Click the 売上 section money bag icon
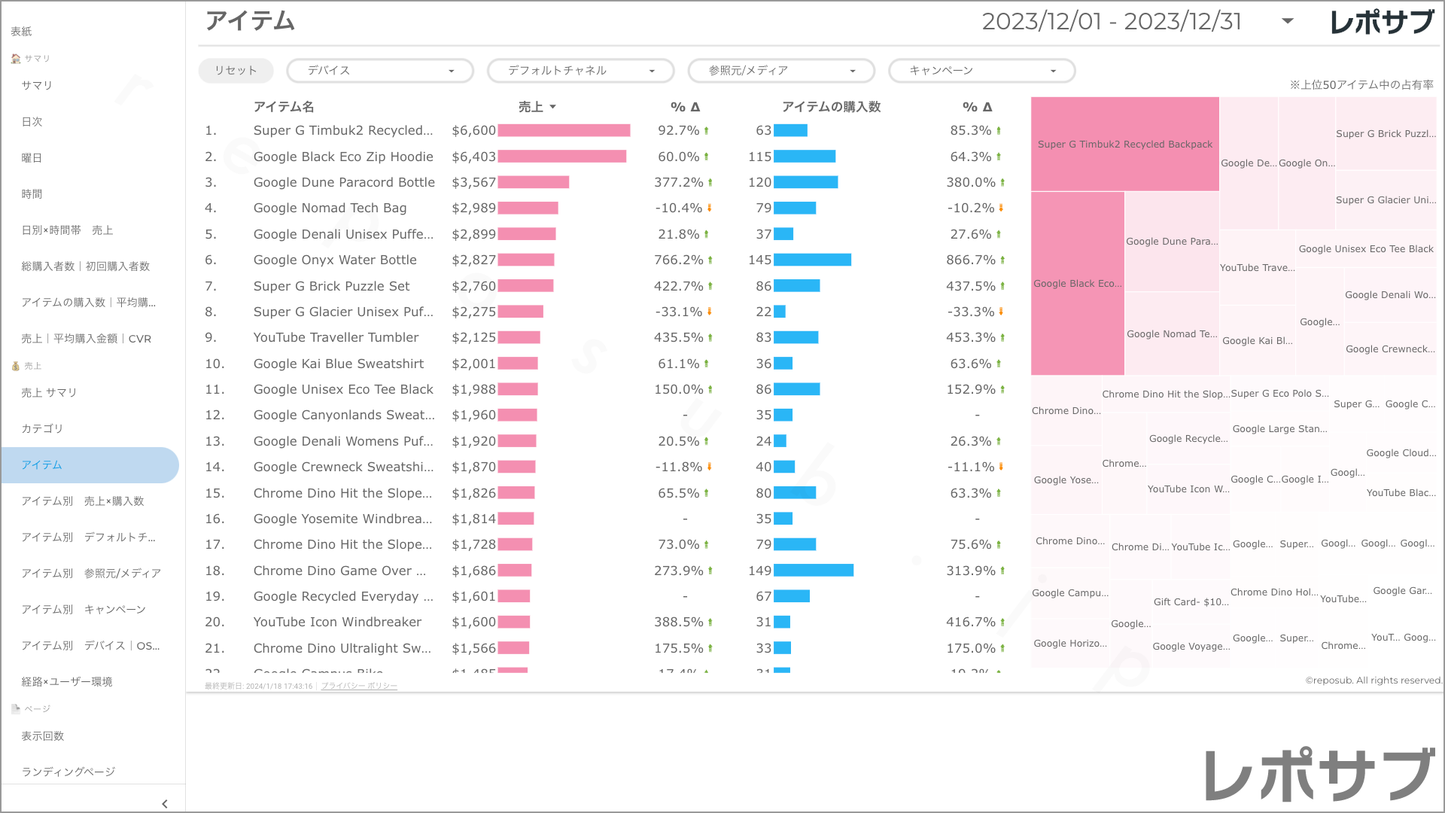The height and width of the screenshot is (813, 1445). tap(15, 366)
